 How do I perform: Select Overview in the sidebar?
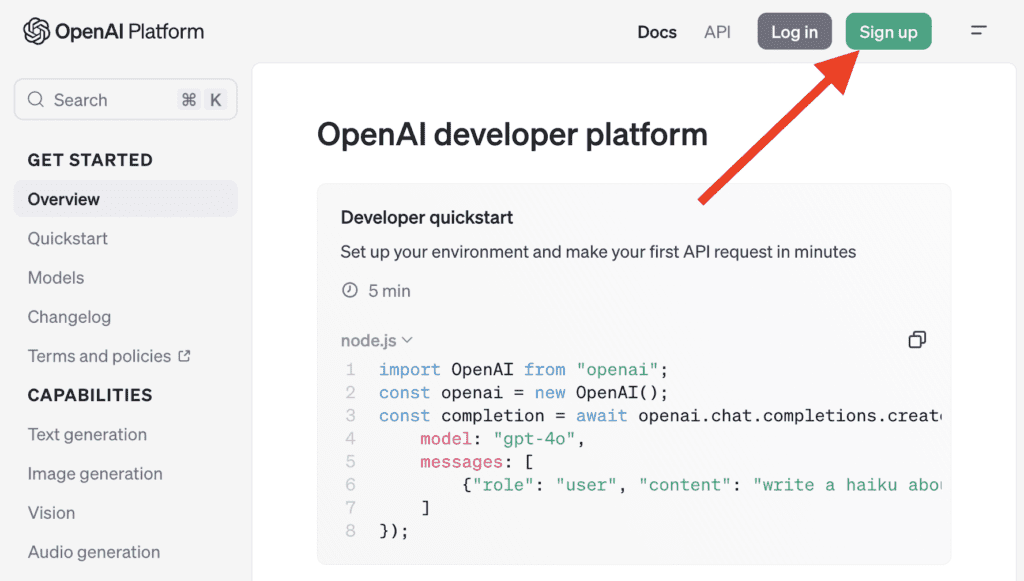(x=125, y=199)
